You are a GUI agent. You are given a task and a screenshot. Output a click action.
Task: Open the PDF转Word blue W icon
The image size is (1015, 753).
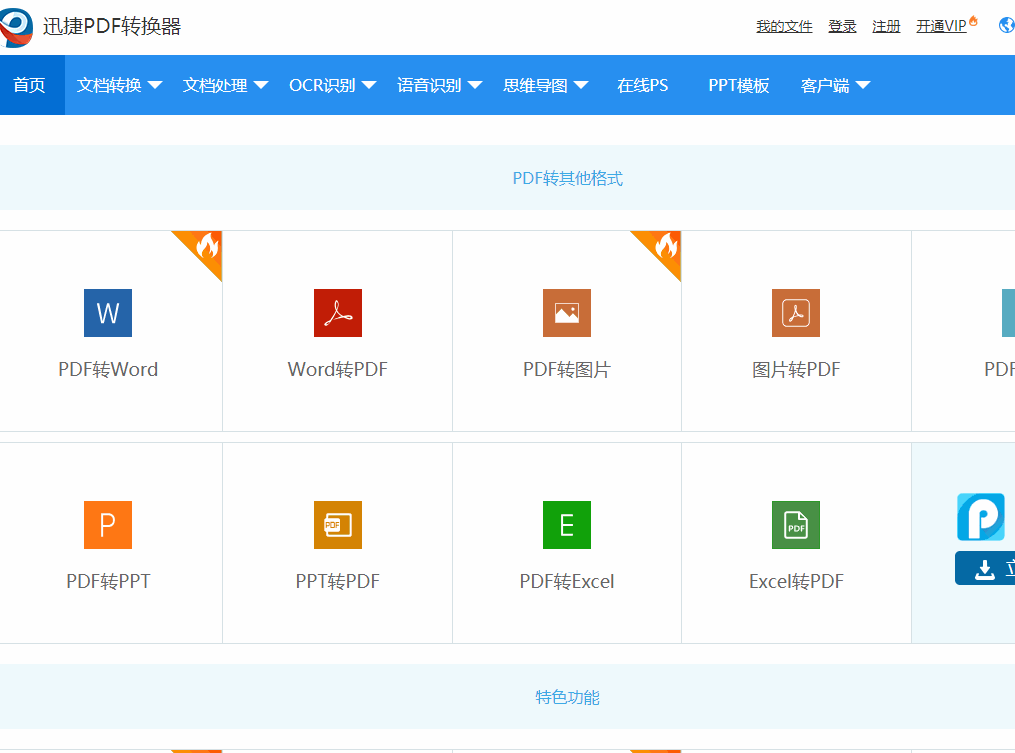[108, 313]
